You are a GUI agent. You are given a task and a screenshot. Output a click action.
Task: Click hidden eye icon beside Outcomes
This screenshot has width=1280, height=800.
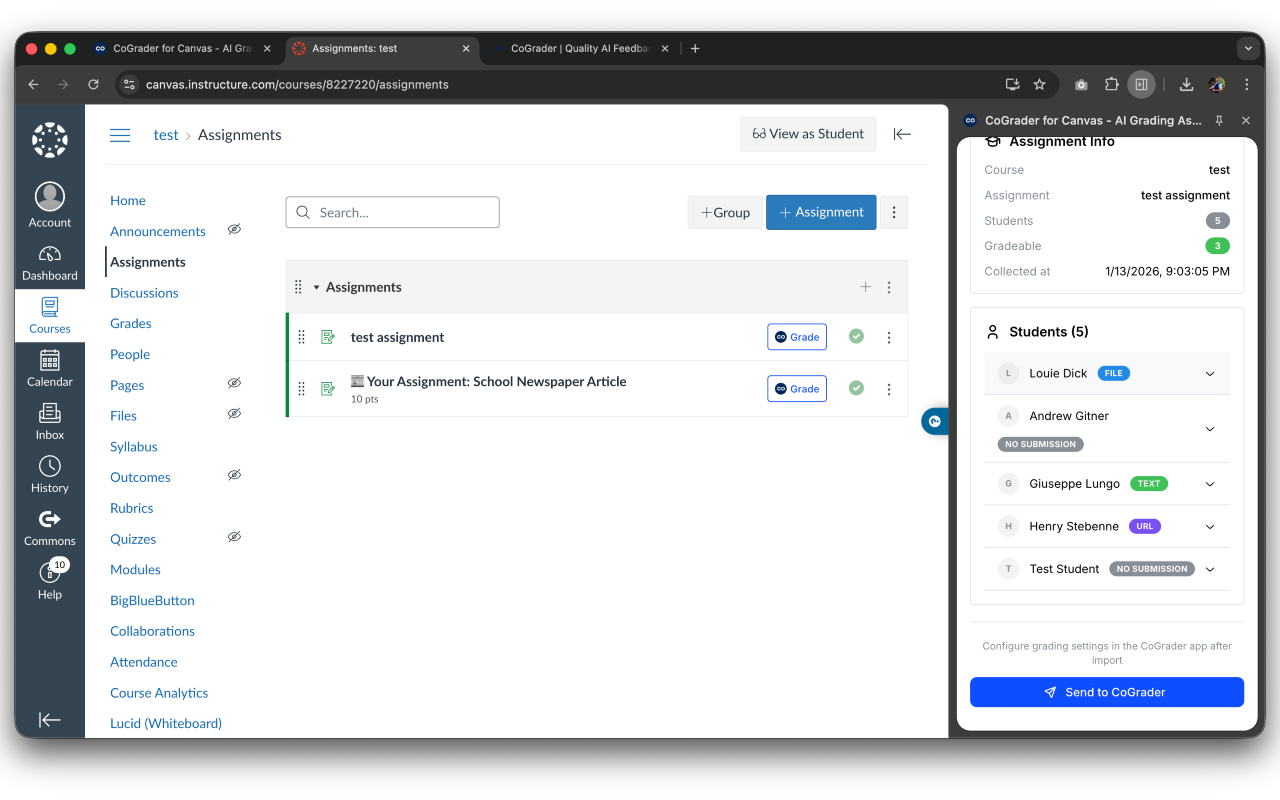(234, 475)
